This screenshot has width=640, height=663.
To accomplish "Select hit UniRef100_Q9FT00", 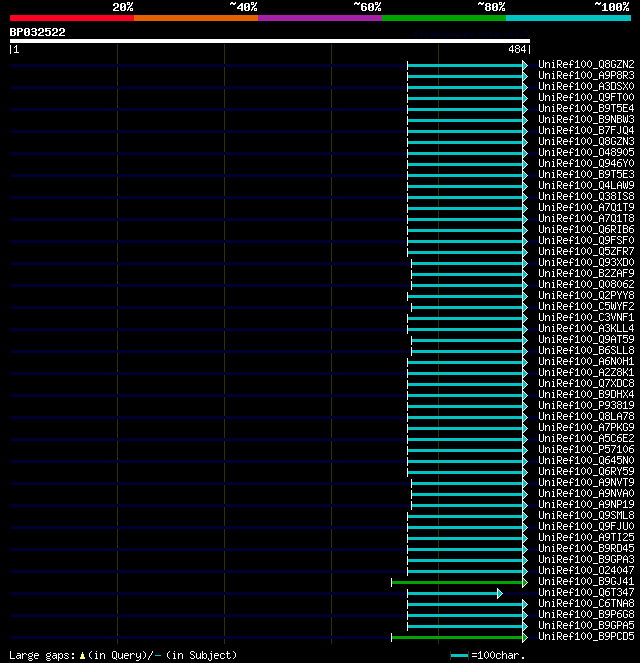I will pos(586,97).
